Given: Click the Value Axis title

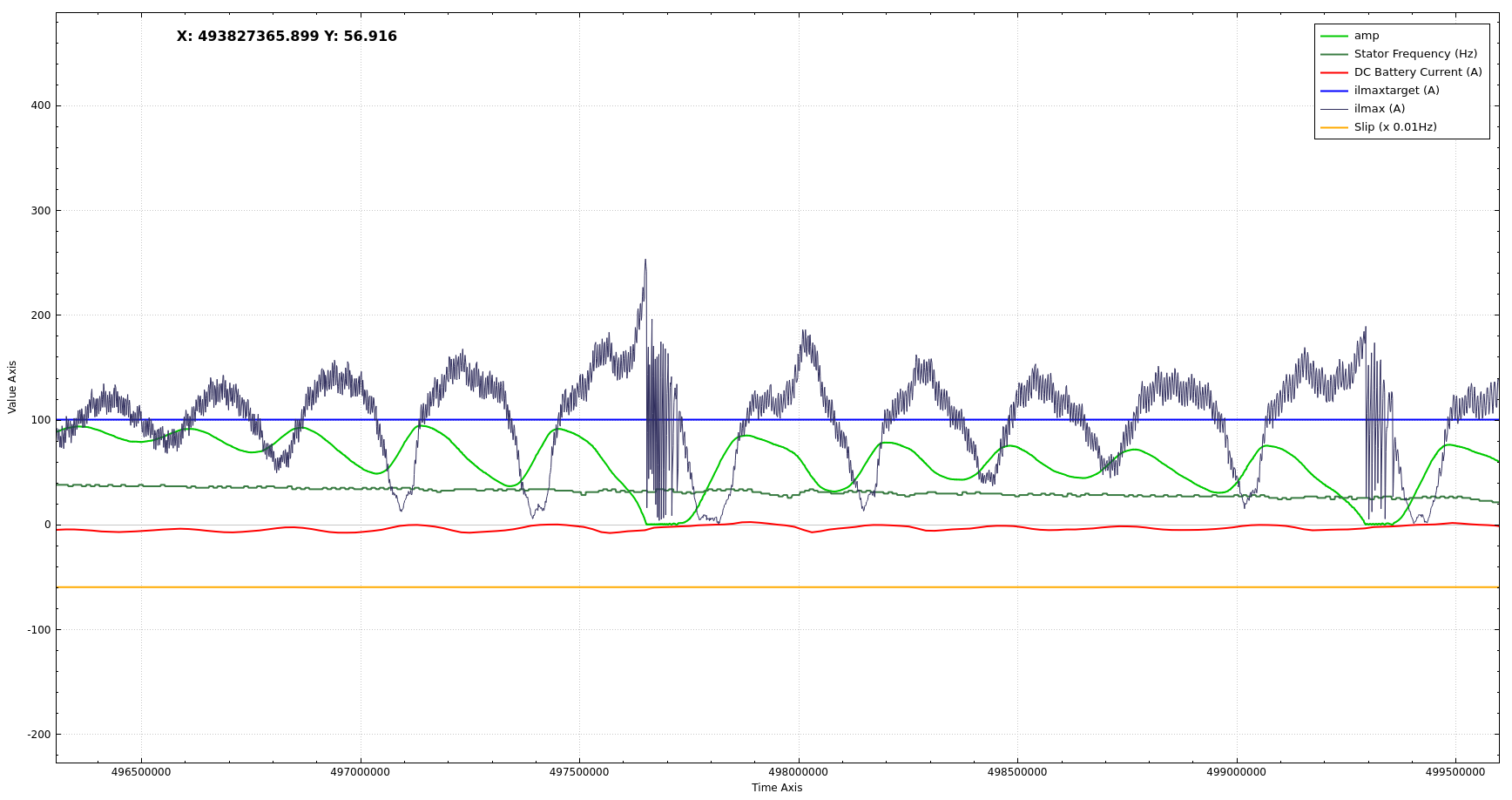Looking at the screenshot, I should (12, 387).
